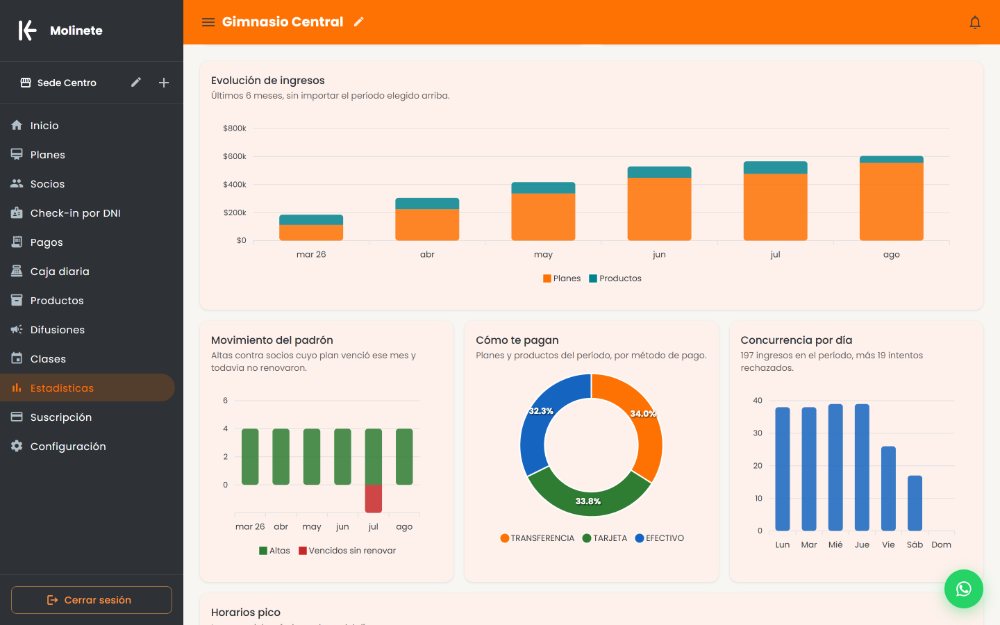Click the Check-in por DNI badge icon
Image resolution: width=1000 pixels, height=625 pixels.
17,213
